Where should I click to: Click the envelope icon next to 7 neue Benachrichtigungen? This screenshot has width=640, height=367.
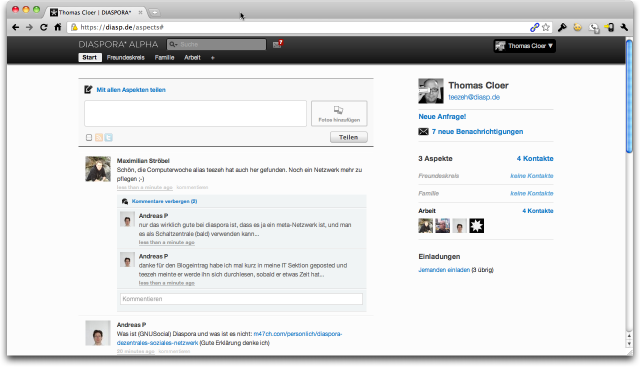click(x=423, y=131)
